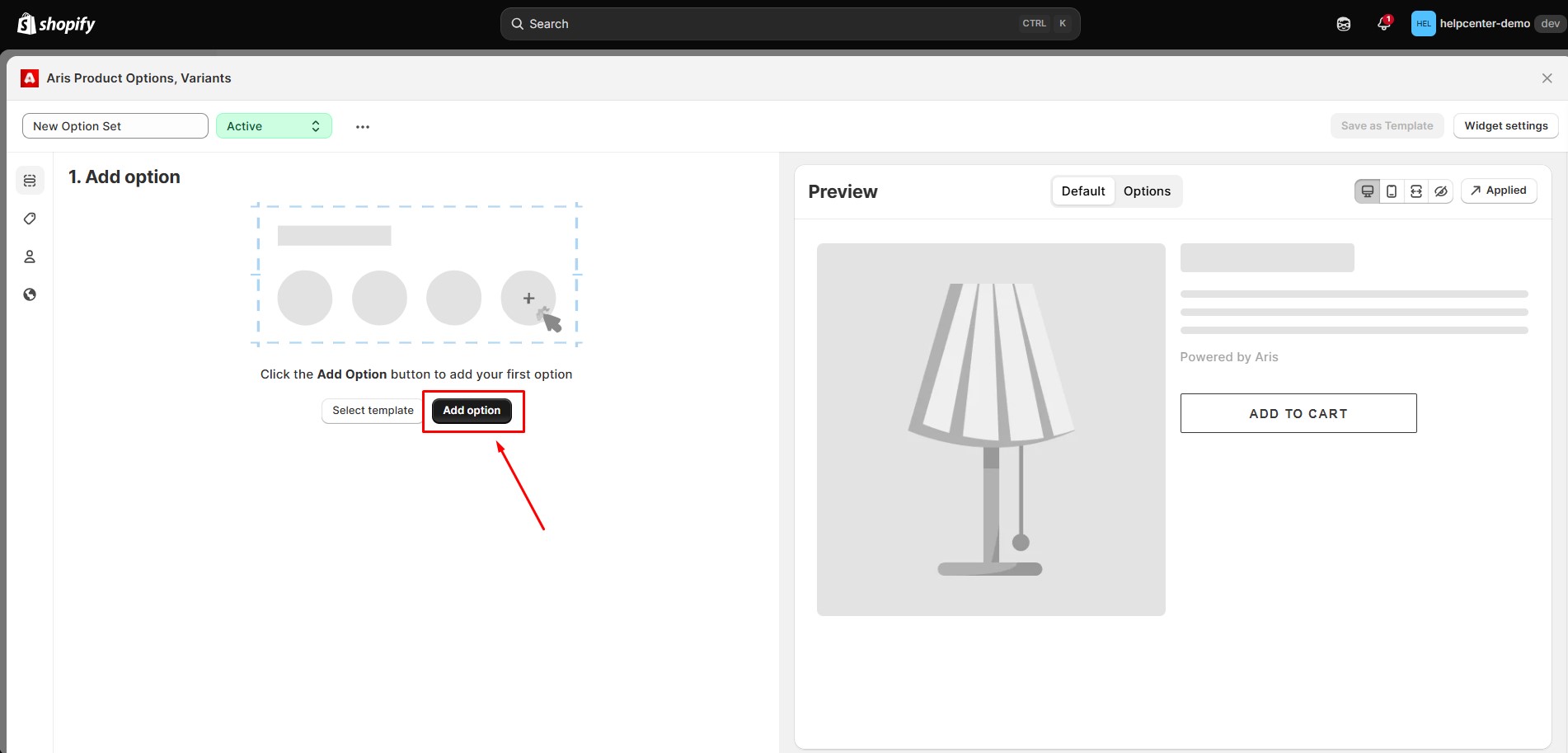Viewport: 1568px width, 753px height.
Task: Open the helpcenter-demo account menu
Action: [x=1487, y=24]
